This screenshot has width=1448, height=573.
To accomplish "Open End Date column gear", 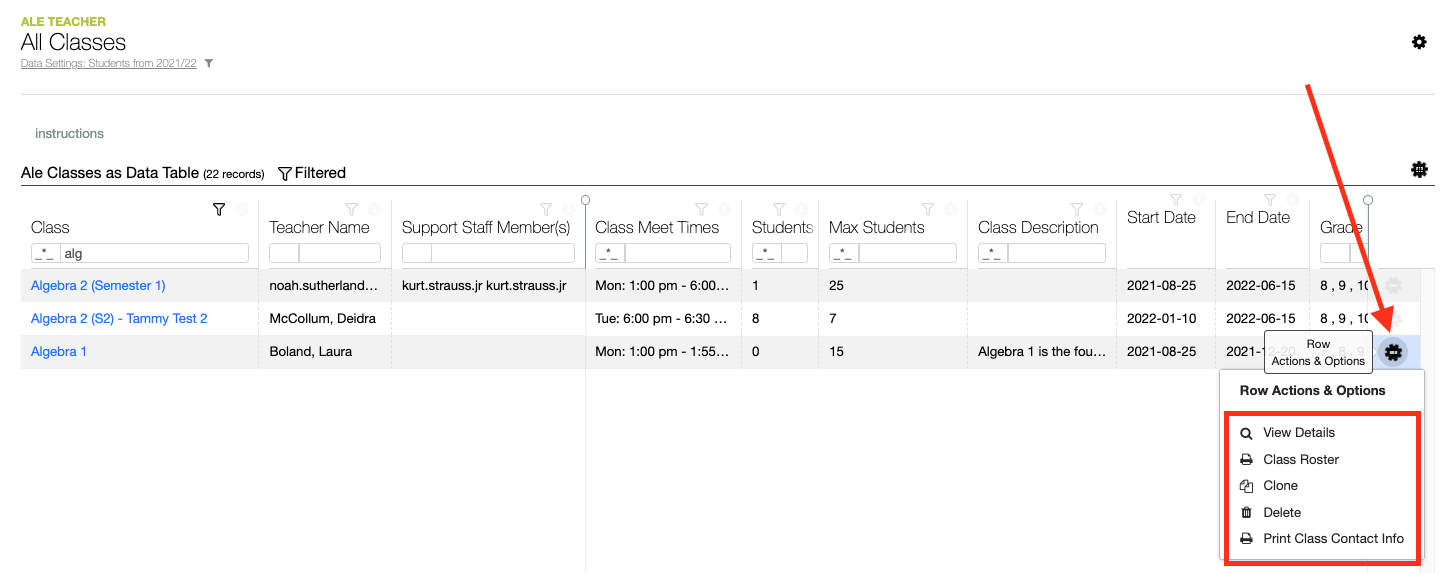I will coord(1292,199).
